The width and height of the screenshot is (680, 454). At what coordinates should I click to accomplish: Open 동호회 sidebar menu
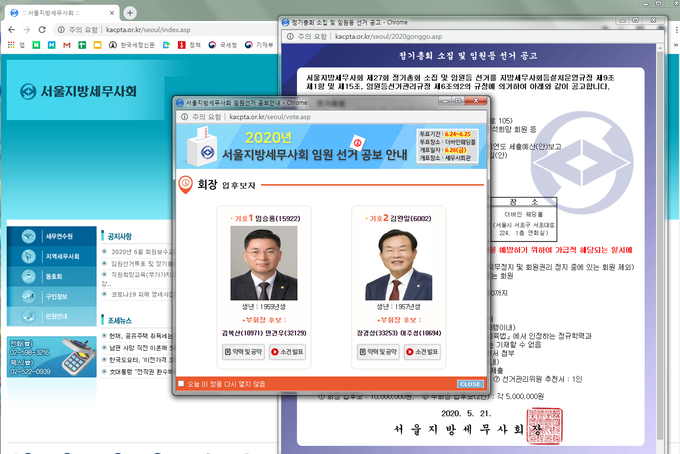click(x=52, y=276)
